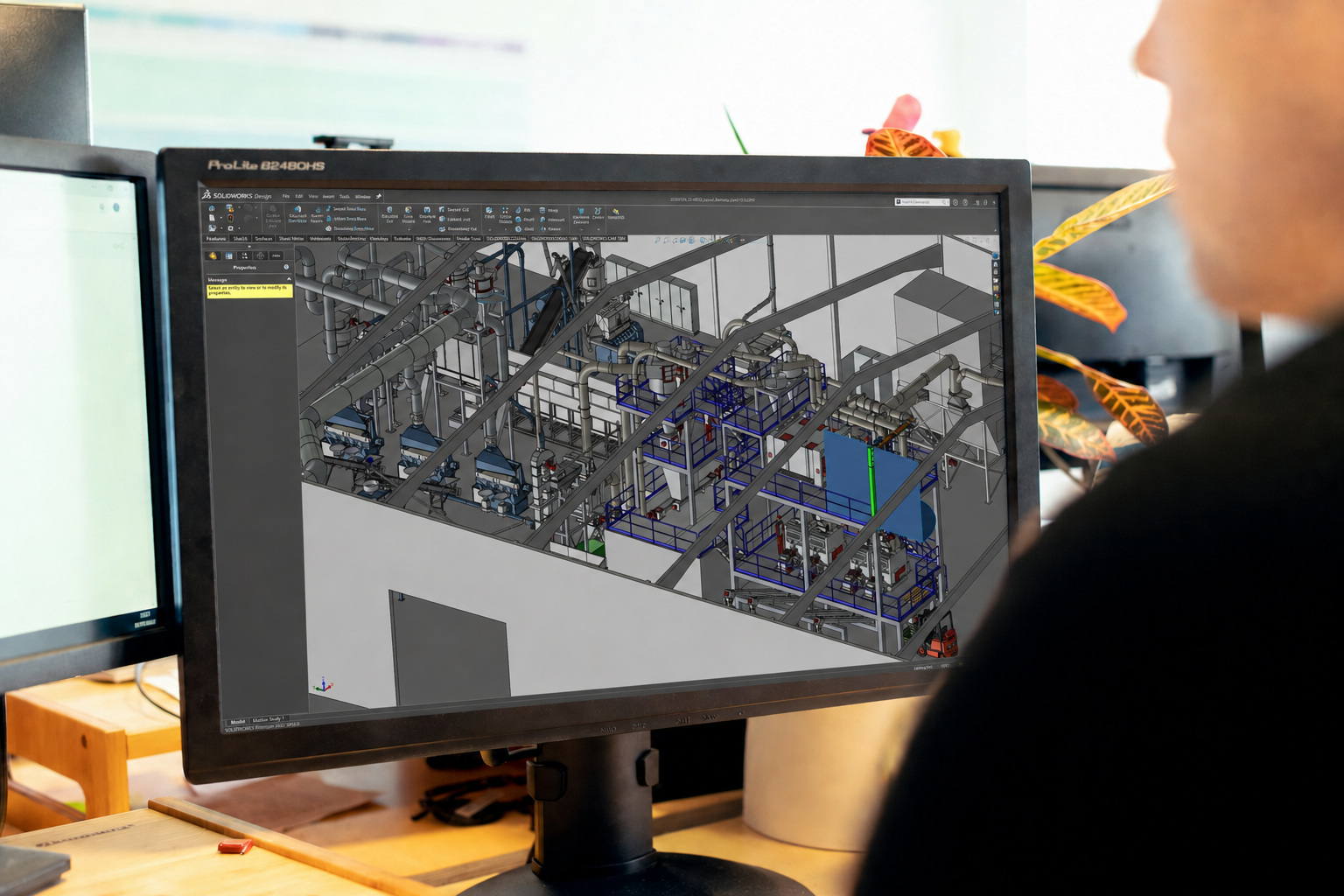Open the dropdown arrow beside the Save icon

(239, 207)
